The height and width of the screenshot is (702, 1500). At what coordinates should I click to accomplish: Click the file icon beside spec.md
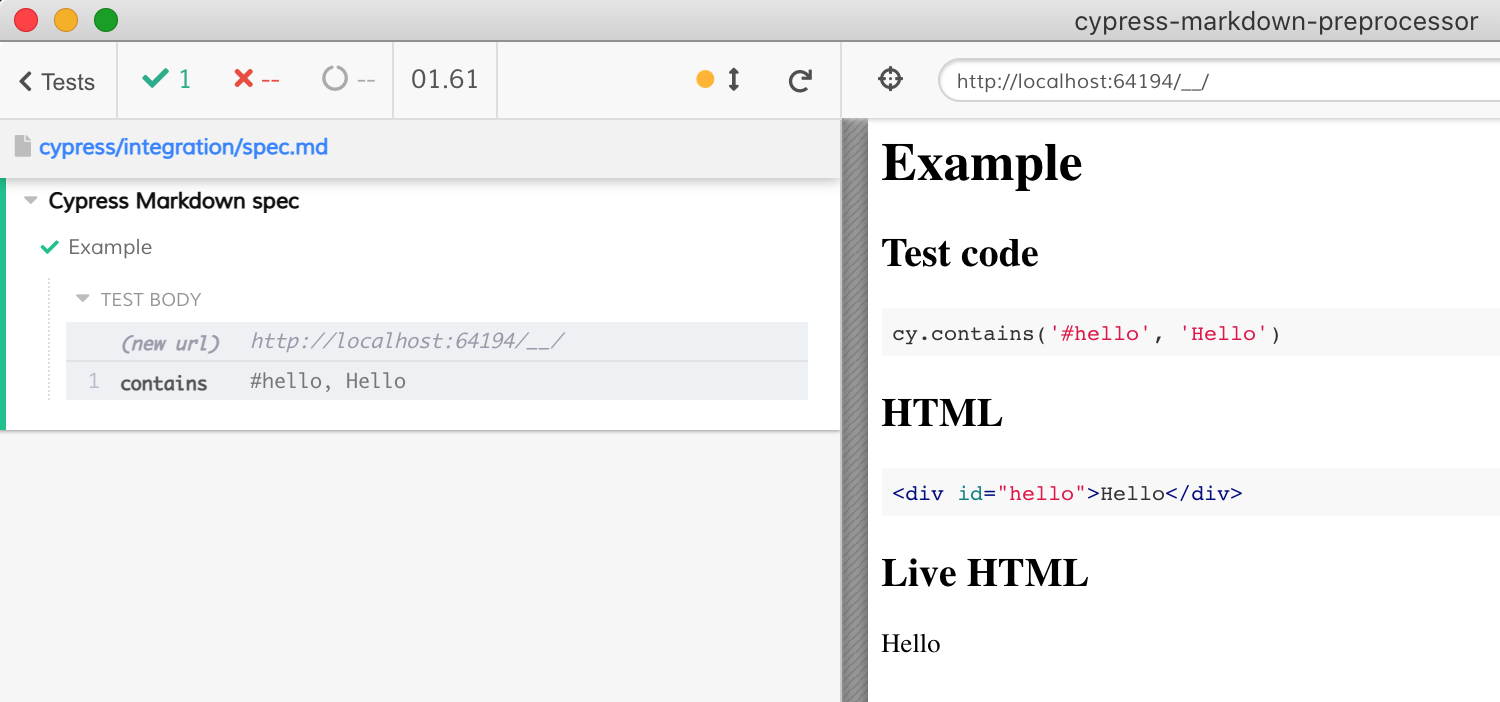23,147
